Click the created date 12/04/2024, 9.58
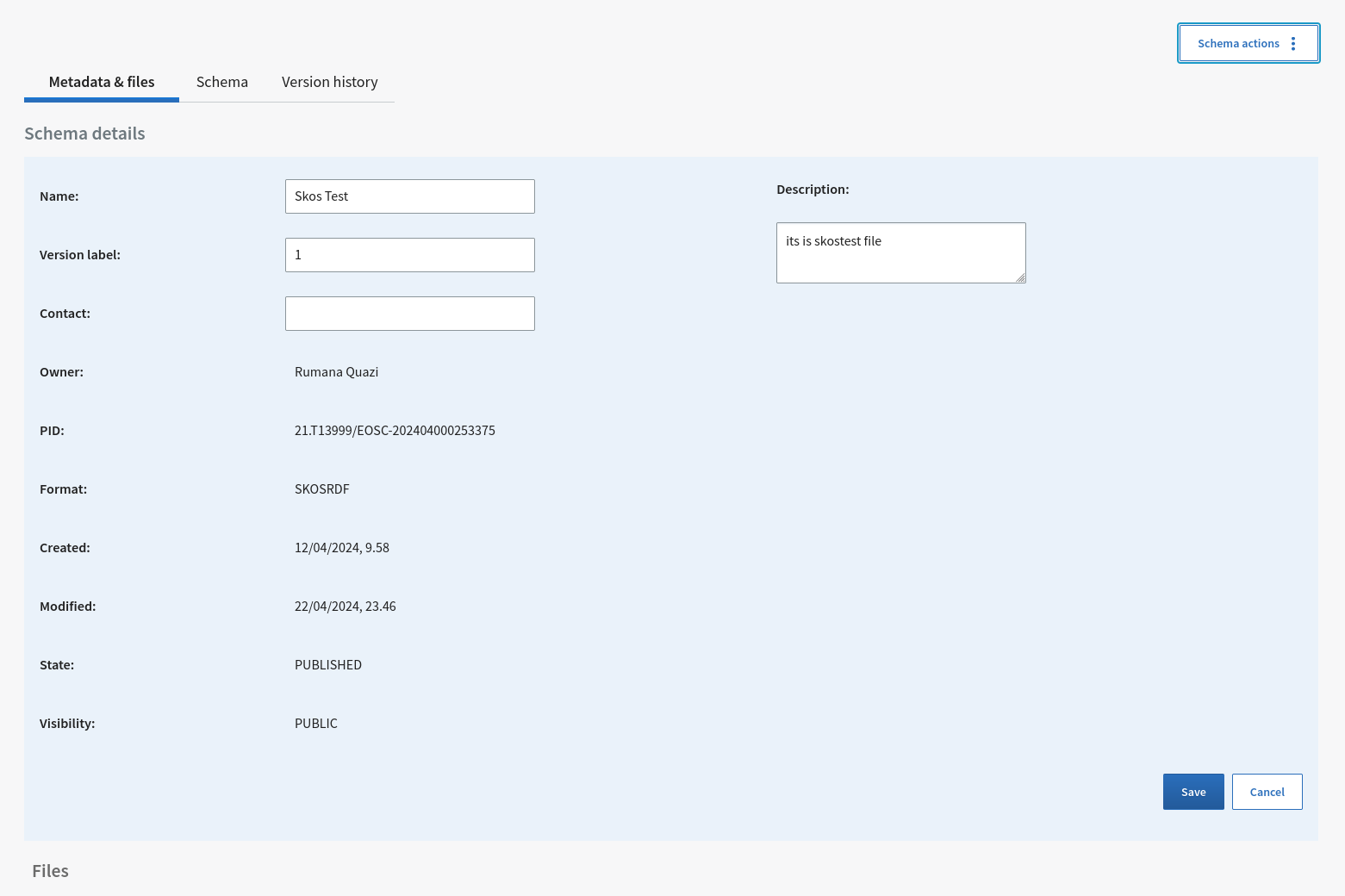 click(x=342, y=548)
